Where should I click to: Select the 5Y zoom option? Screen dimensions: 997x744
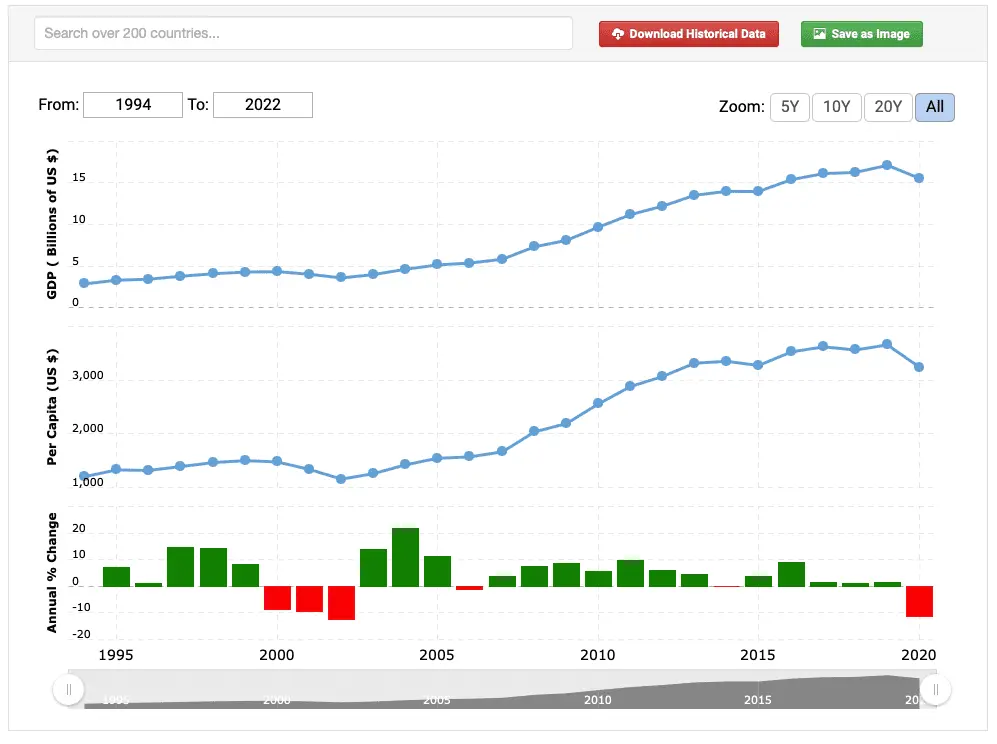click(x=789, y=107)
